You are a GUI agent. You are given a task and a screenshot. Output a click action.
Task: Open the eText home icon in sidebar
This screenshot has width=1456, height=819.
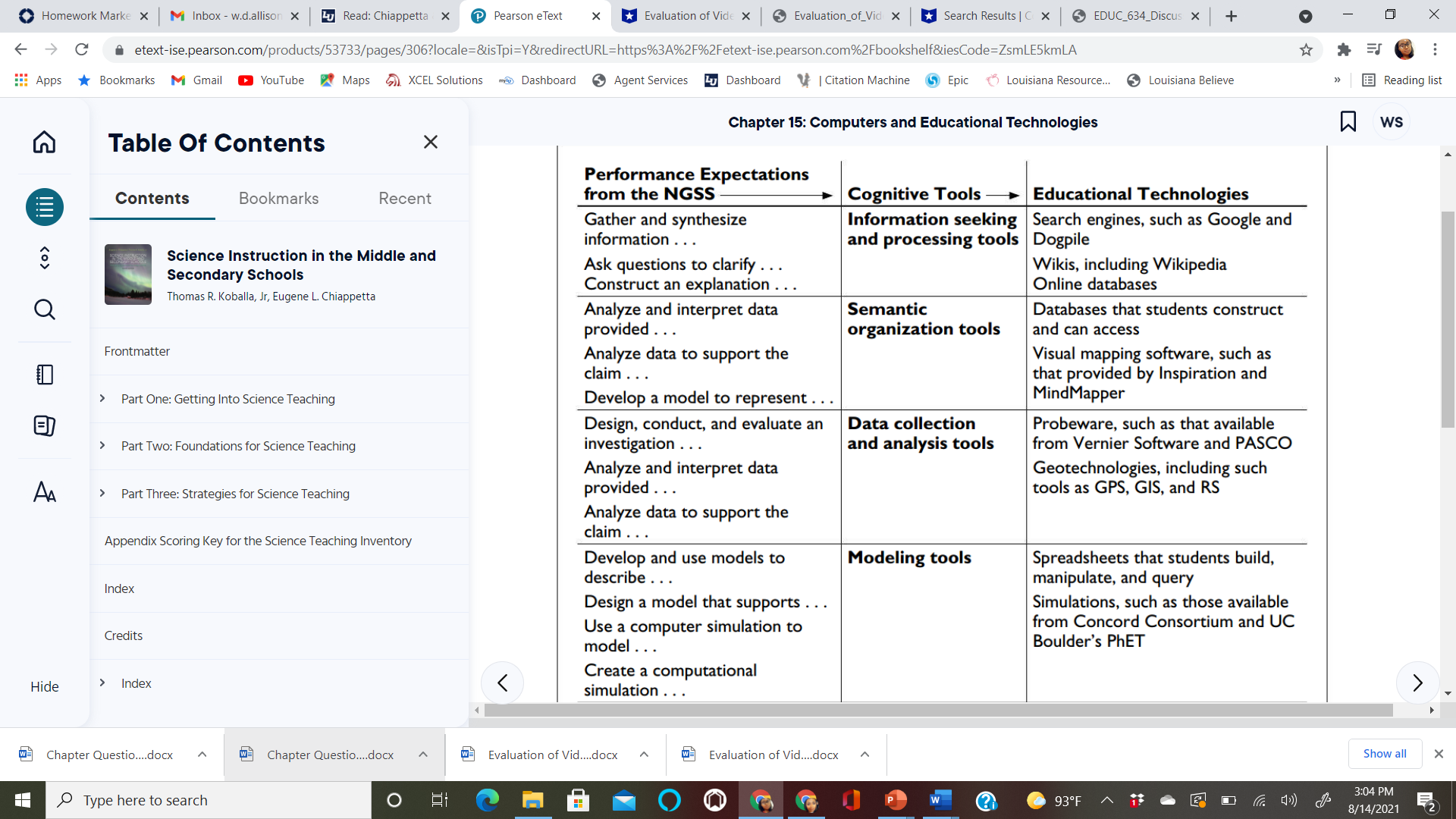(x=44, y=142)
